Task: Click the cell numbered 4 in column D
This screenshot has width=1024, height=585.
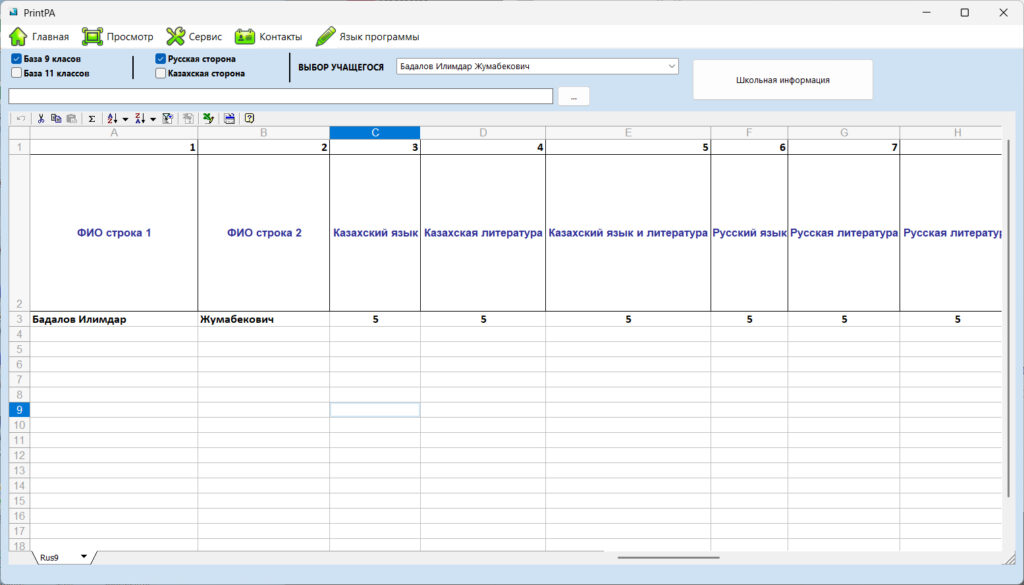Action: [483, 147]
